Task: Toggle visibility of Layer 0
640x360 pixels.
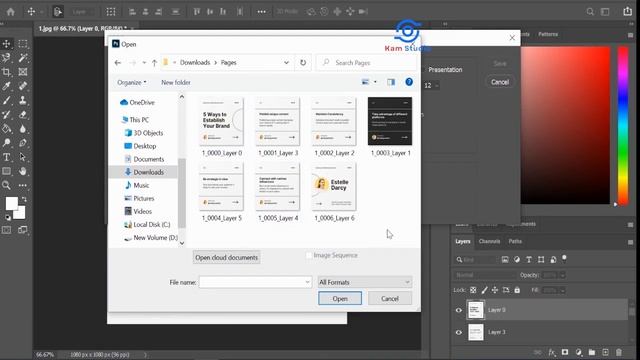Action: [x=459, y=310]
